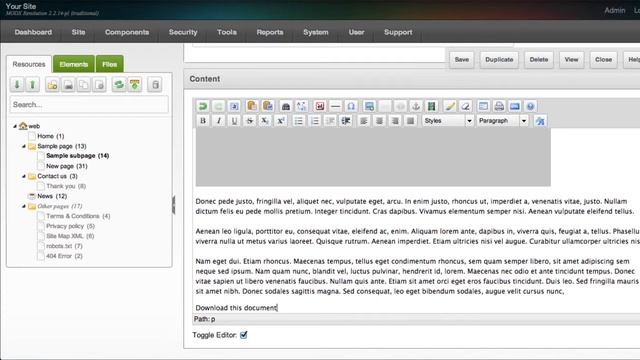Click the new folder icon in Resources toolbar
This screenshot has width=640, height=360.
coord(52,84)
